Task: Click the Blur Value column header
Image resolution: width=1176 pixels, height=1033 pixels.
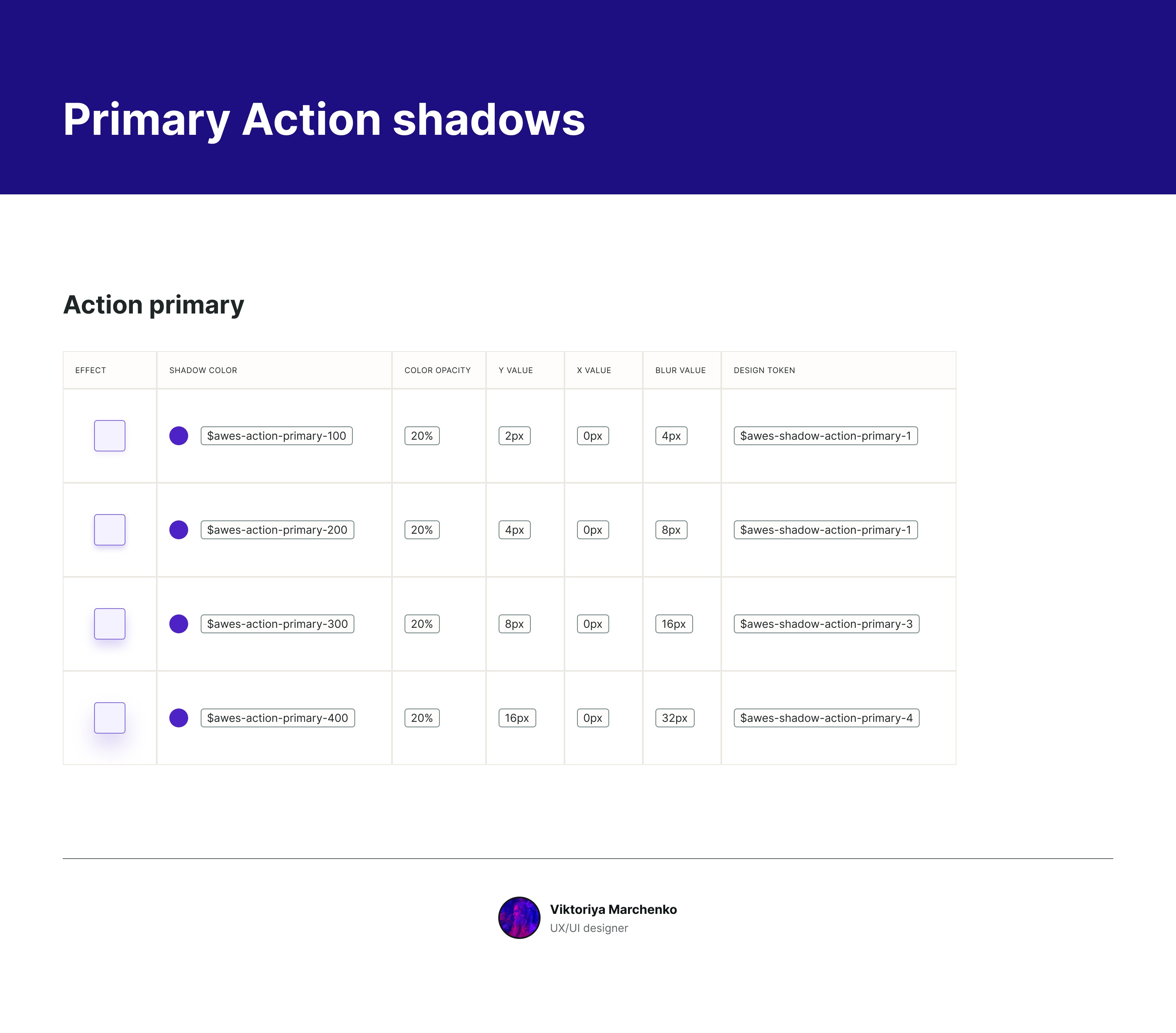Action: point(680,370)
